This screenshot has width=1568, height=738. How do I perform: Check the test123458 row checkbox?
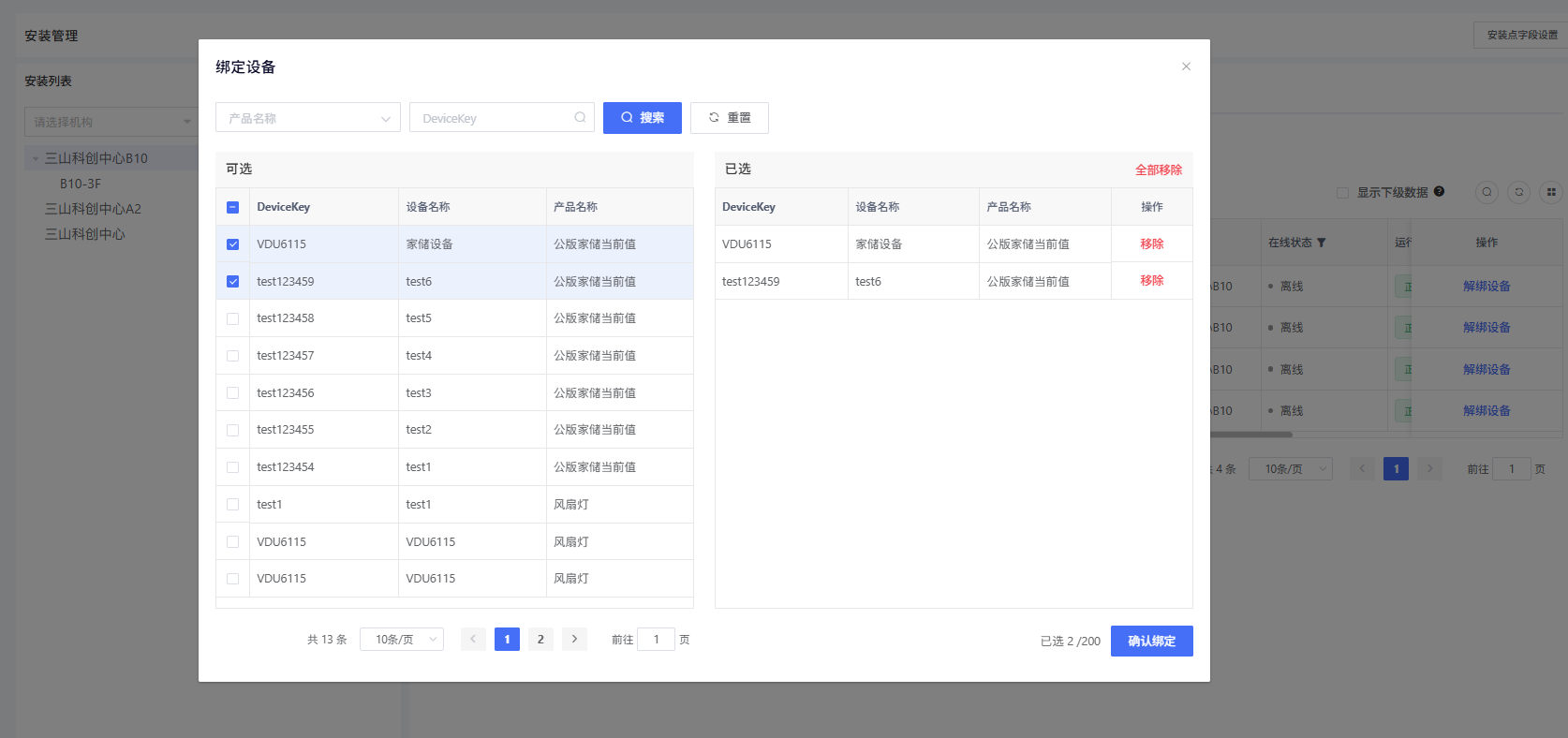tap(233, 318)
